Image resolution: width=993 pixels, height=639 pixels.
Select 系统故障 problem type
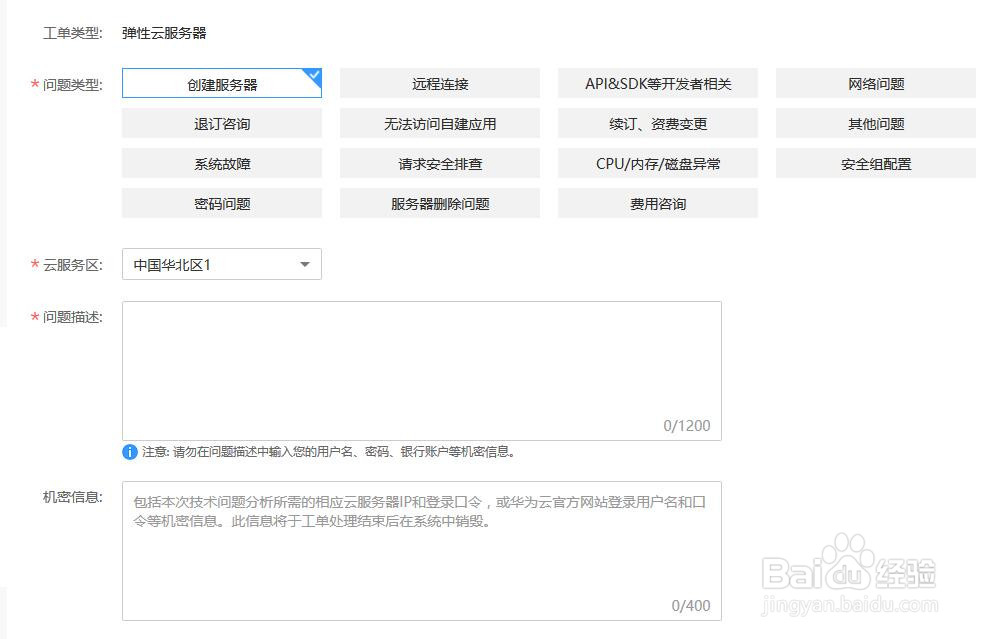point(222,163)
